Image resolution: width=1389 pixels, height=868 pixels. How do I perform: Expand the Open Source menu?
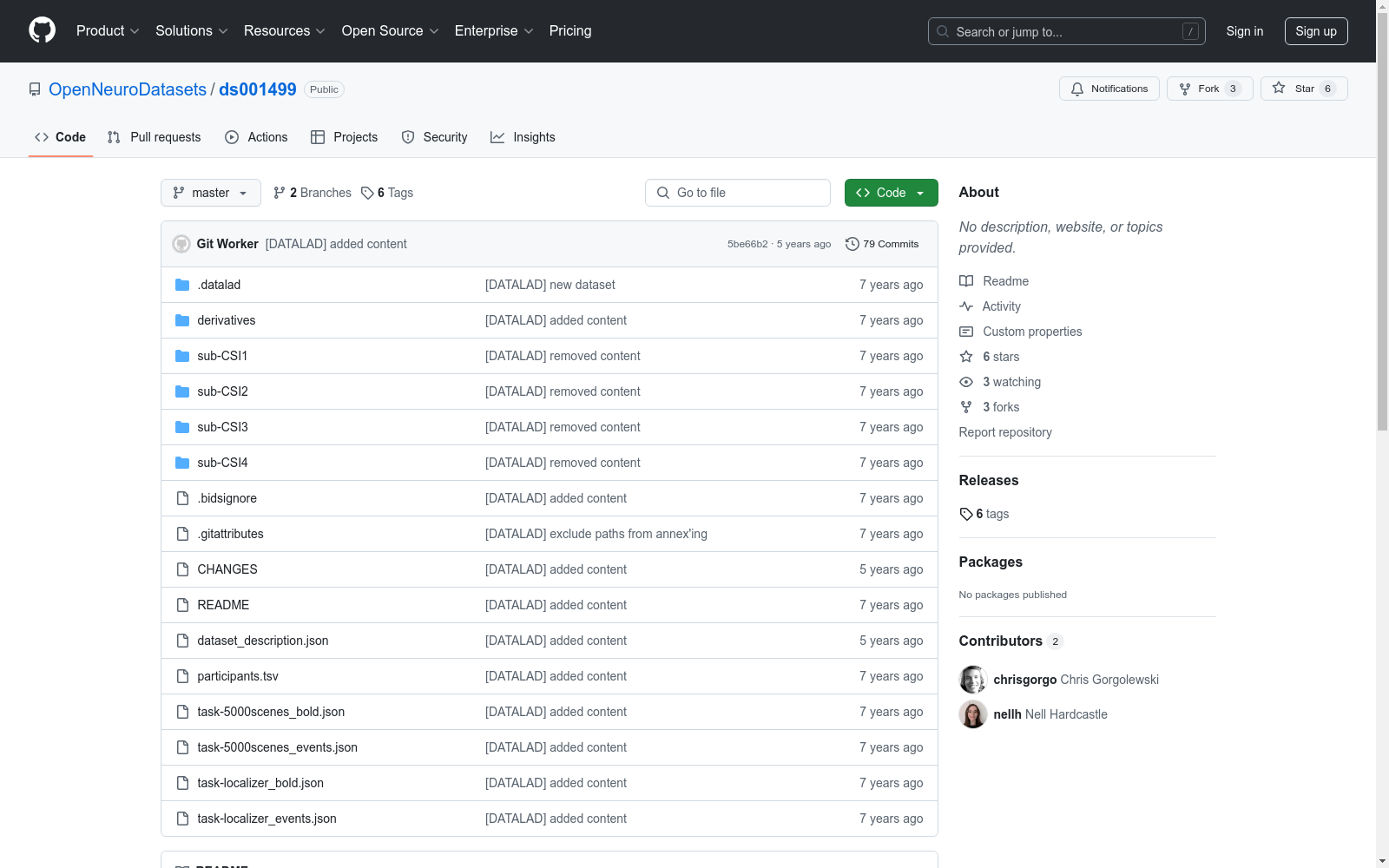coord(391,30)
